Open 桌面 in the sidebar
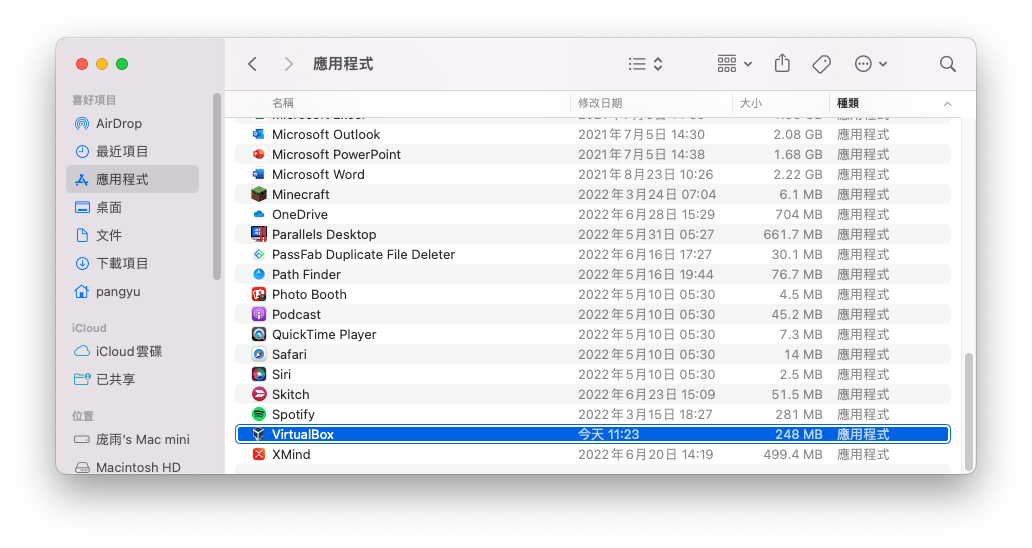The width and height of the screenshot is (1032, 548). (x=132, y=207)
